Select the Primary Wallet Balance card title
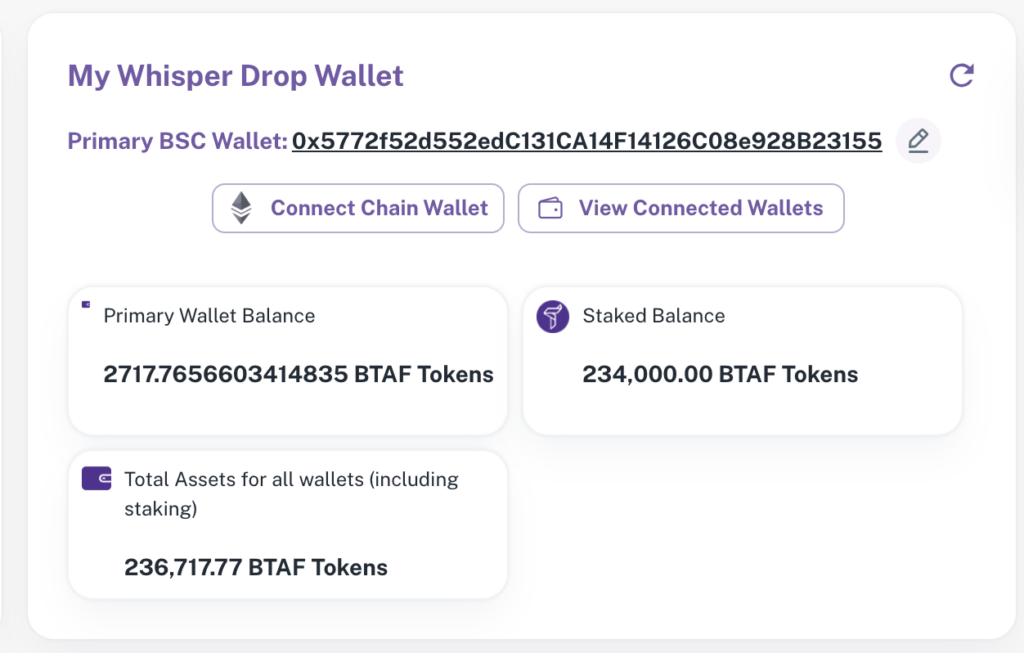Image resolution: width=1024 pixels, height=653 pixels. pyautogui.click(x=209, y=316)
